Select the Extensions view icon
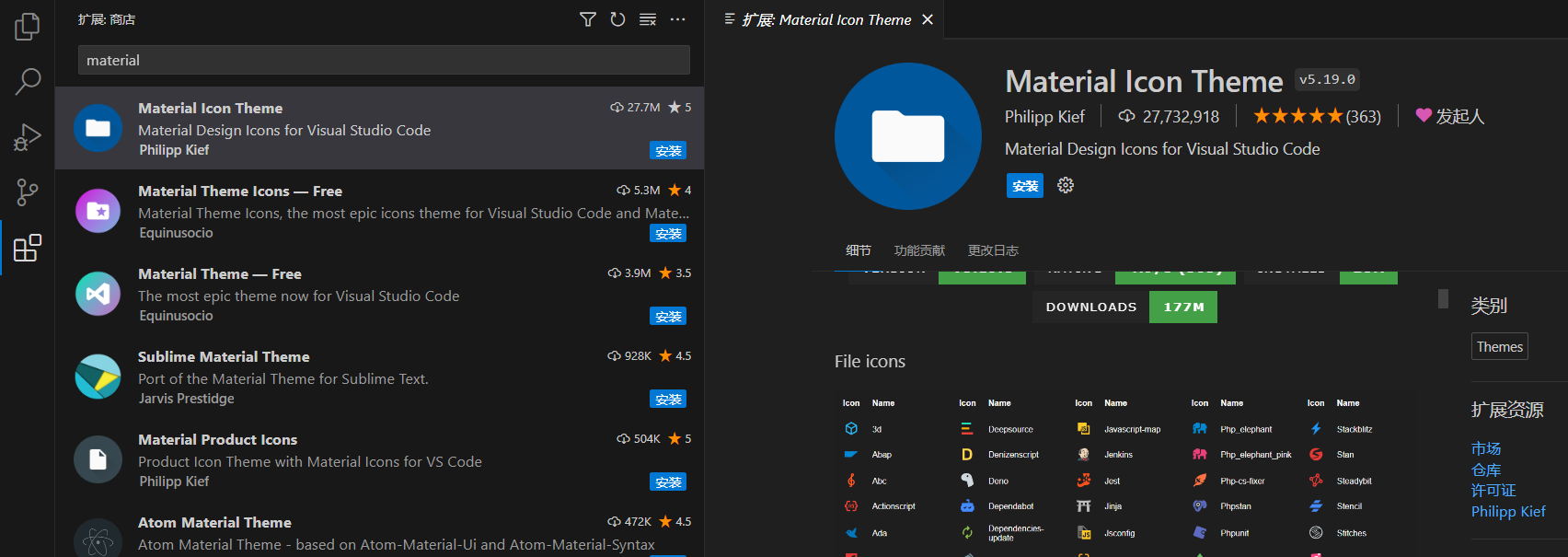 [x=28, y=248]
